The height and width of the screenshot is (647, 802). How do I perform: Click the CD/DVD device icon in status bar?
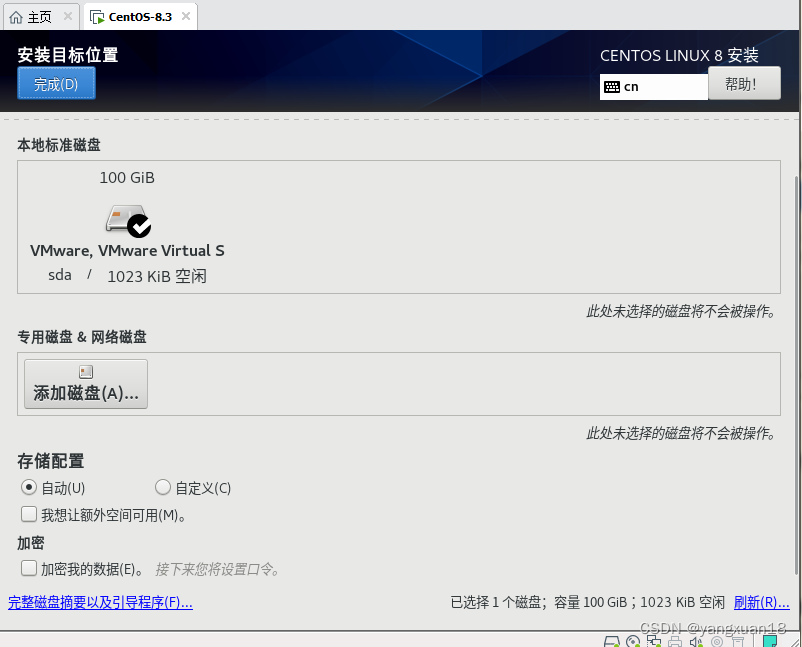click(x=631, y=641)
